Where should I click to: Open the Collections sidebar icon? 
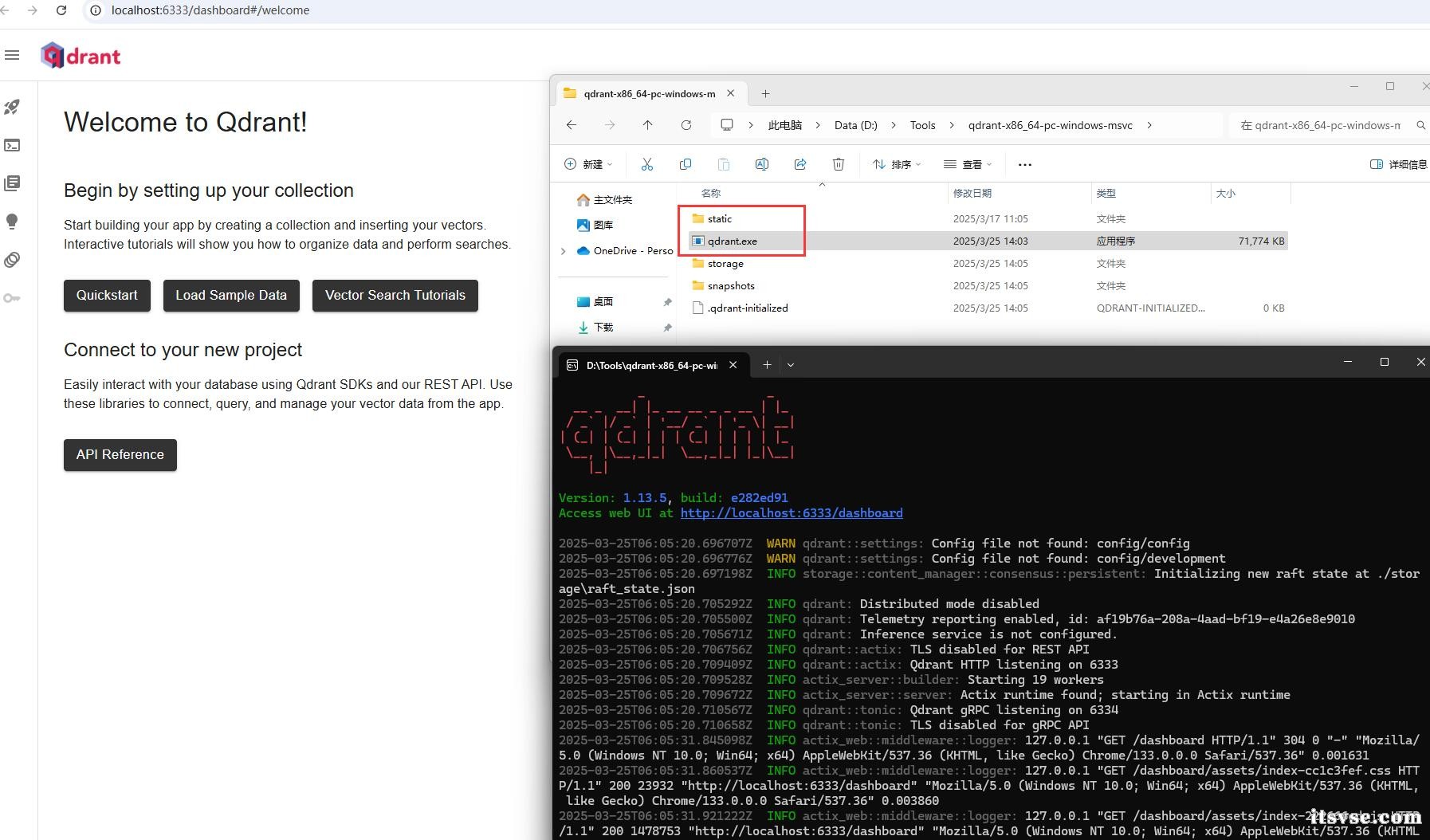point(12,183)
